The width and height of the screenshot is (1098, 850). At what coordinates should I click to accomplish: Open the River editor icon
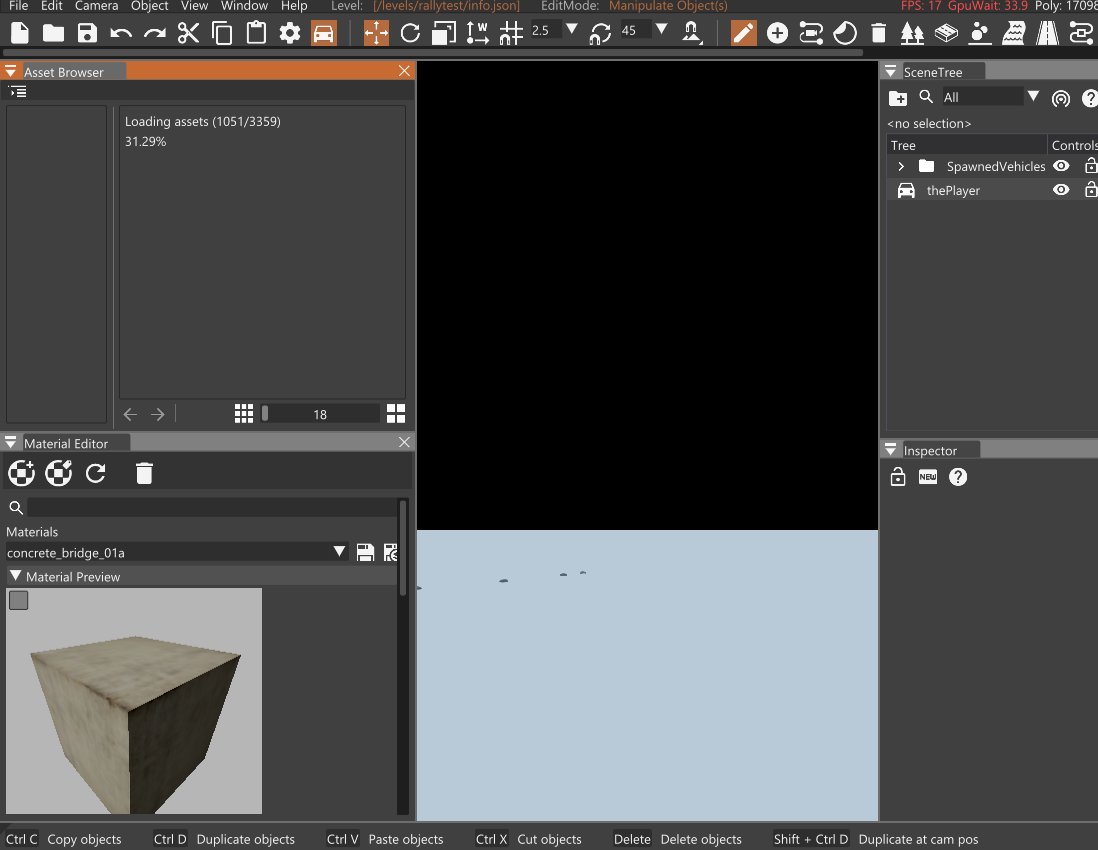1014,33
